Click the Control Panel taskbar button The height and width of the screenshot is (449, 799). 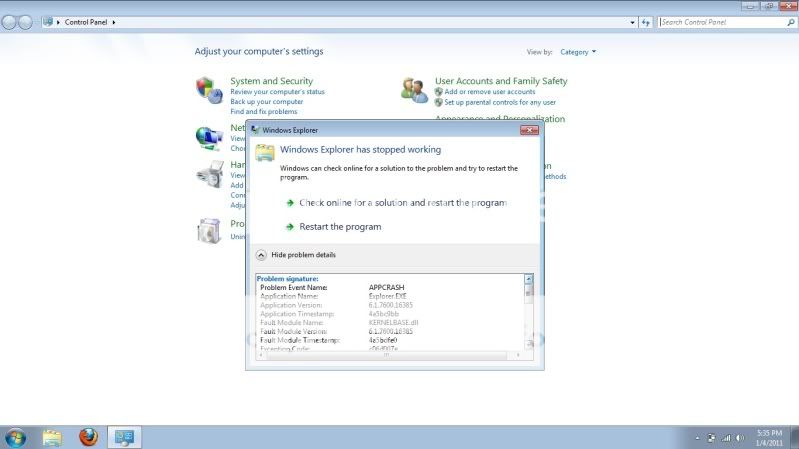125,437
